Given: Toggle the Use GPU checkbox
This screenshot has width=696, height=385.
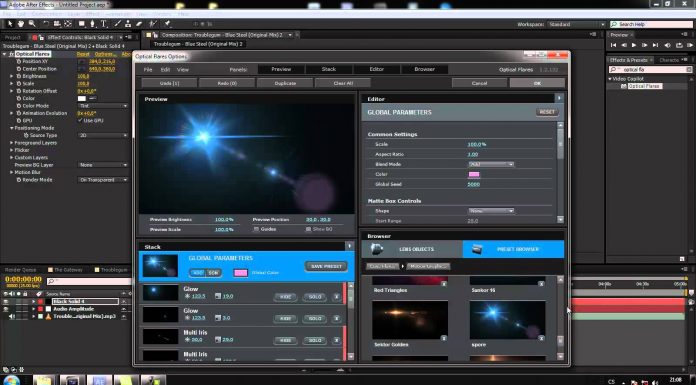Looking at the screenshot, I should click(80, 120).
